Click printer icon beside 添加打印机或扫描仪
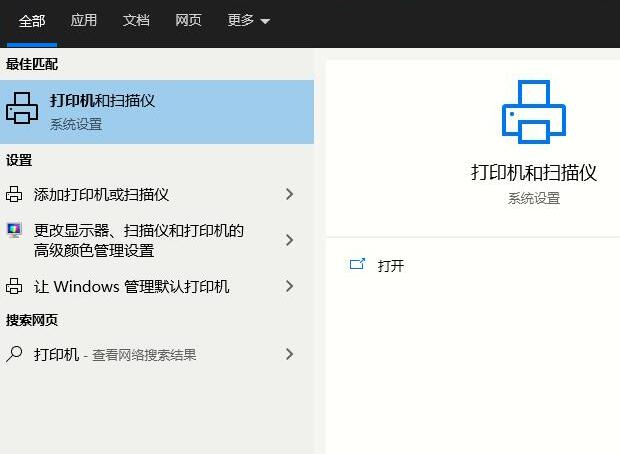Viewport: 620px width, 454px height. 14,194
